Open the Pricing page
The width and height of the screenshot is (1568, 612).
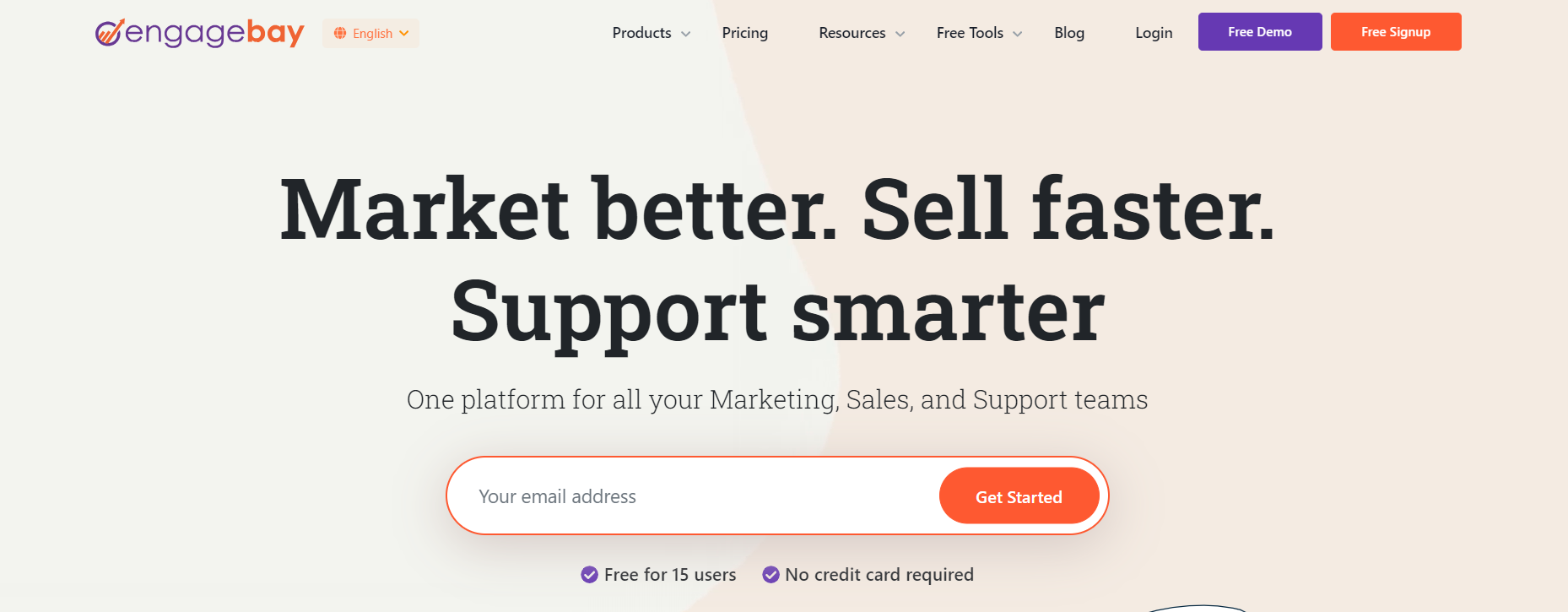(745, 33)
